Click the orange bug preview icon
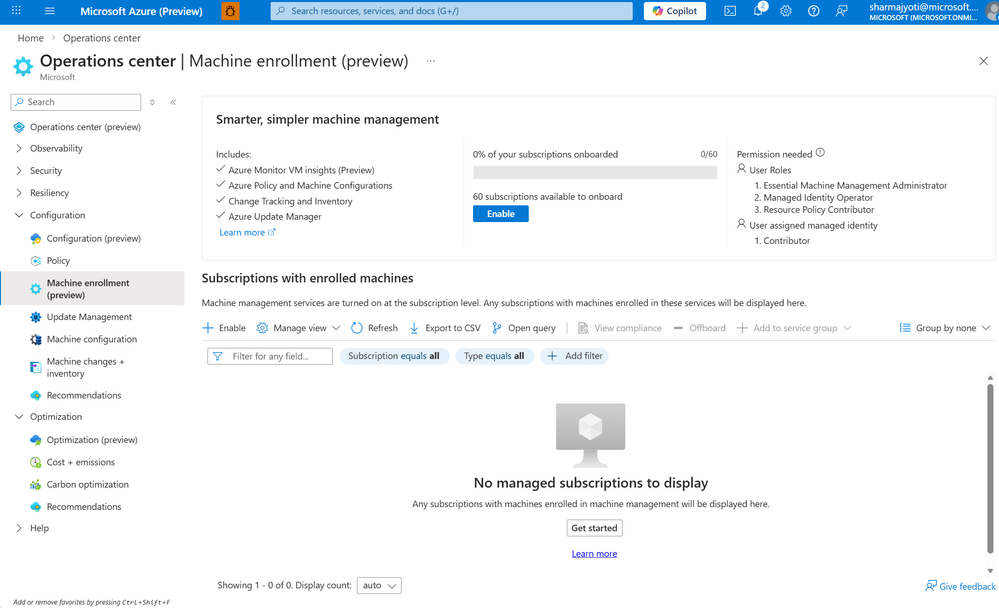 click(x=230, y=11)
